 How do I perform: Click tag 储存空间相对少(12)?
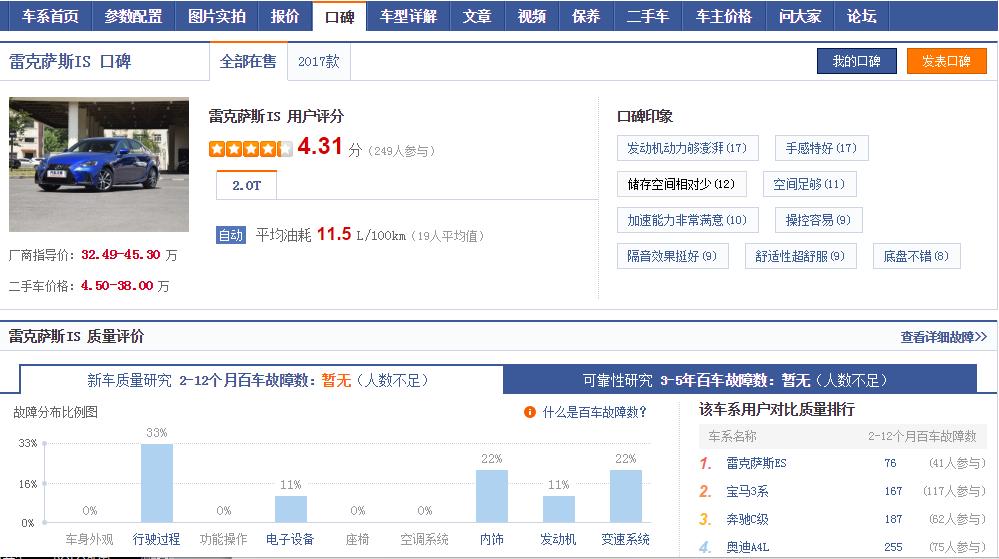point(682,184)
